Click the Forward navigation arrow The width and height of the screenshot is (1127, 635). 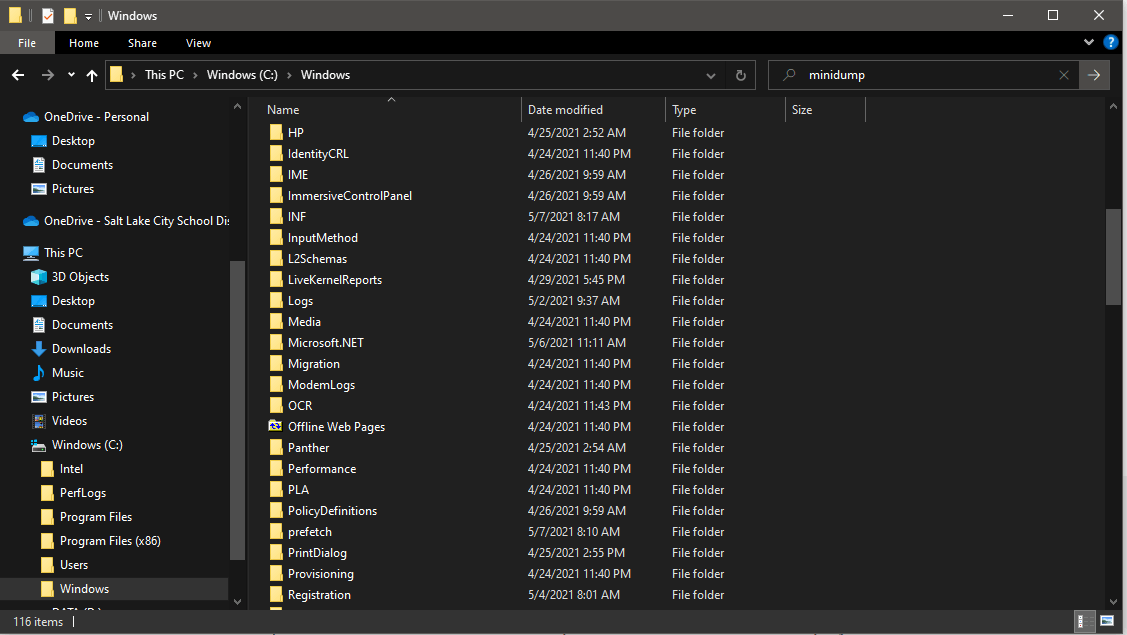point(47,75)
